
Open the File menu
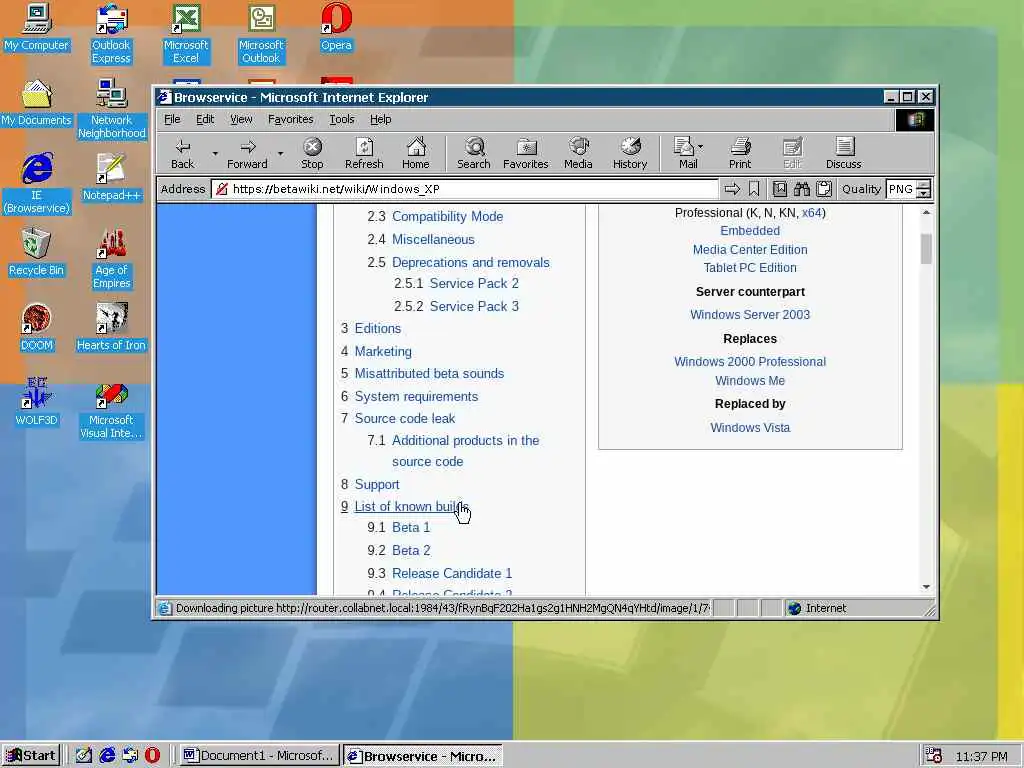coord(172,120)
